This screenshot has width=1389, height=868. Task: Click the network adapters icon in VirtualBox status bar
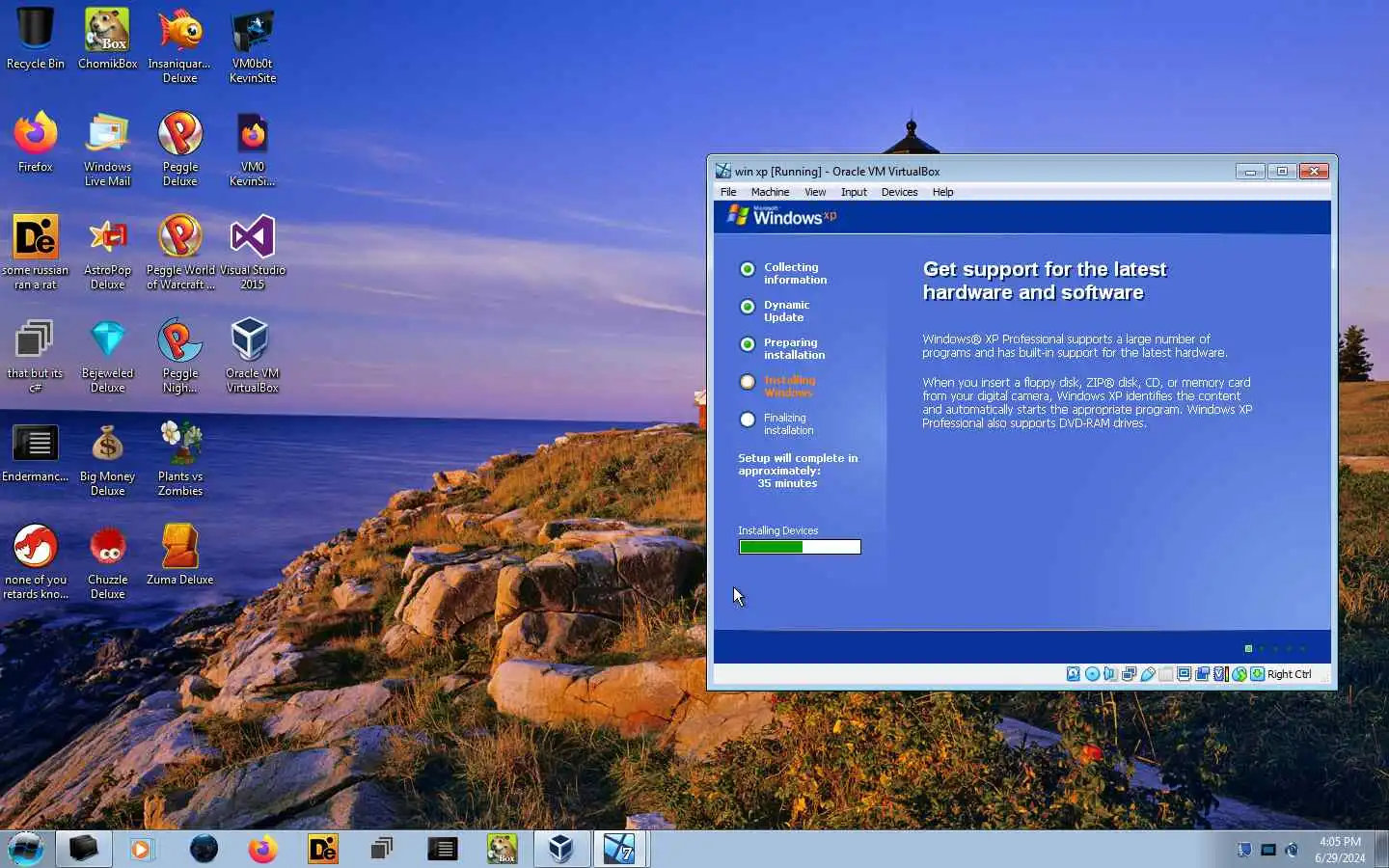click(1129, 674)
